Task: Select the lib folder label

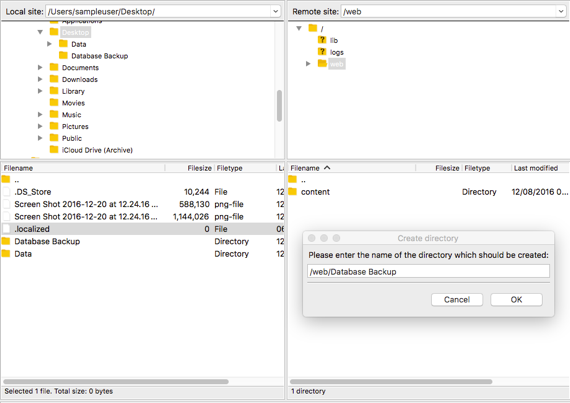Action: [x=334, y=40]
